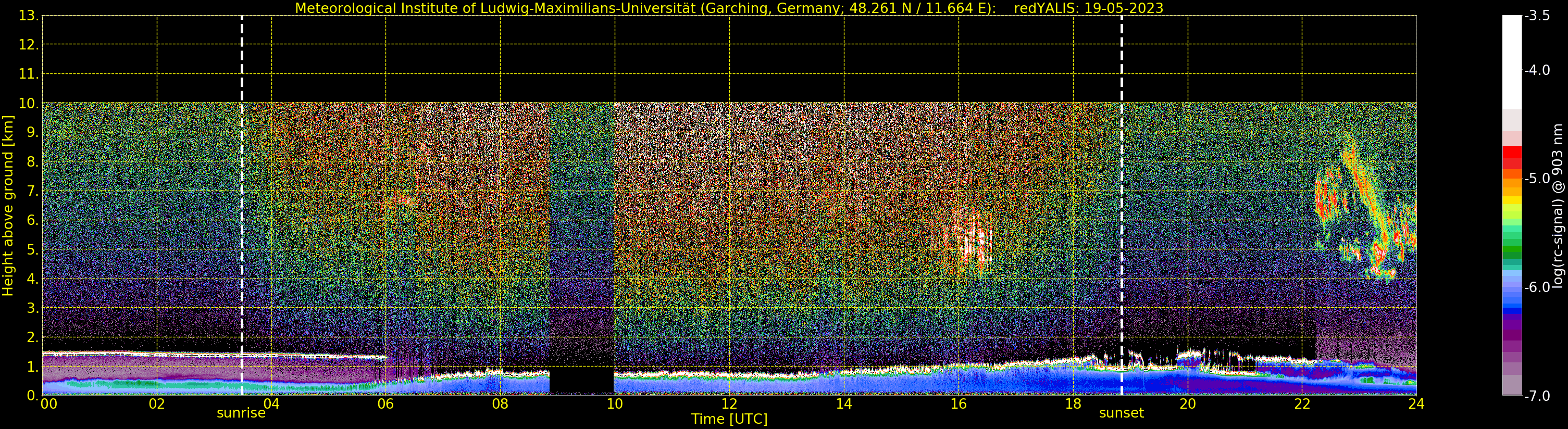This screenshot has width=1568, height=429.
Task: Click the height axis tick '7.'
Action: (x=32, y=191)
